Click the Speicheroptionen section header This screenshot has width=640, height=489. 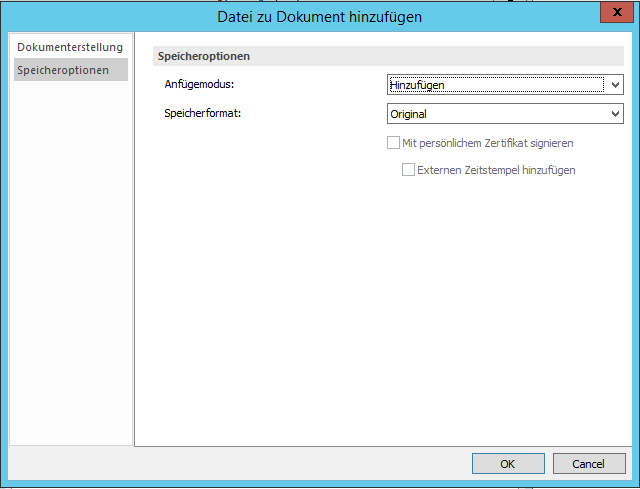point(388,56)
